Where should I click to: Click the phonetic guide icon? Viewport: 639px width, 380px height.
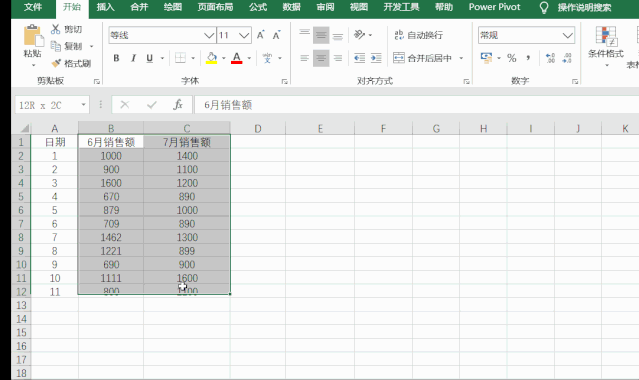pos(267,58)
